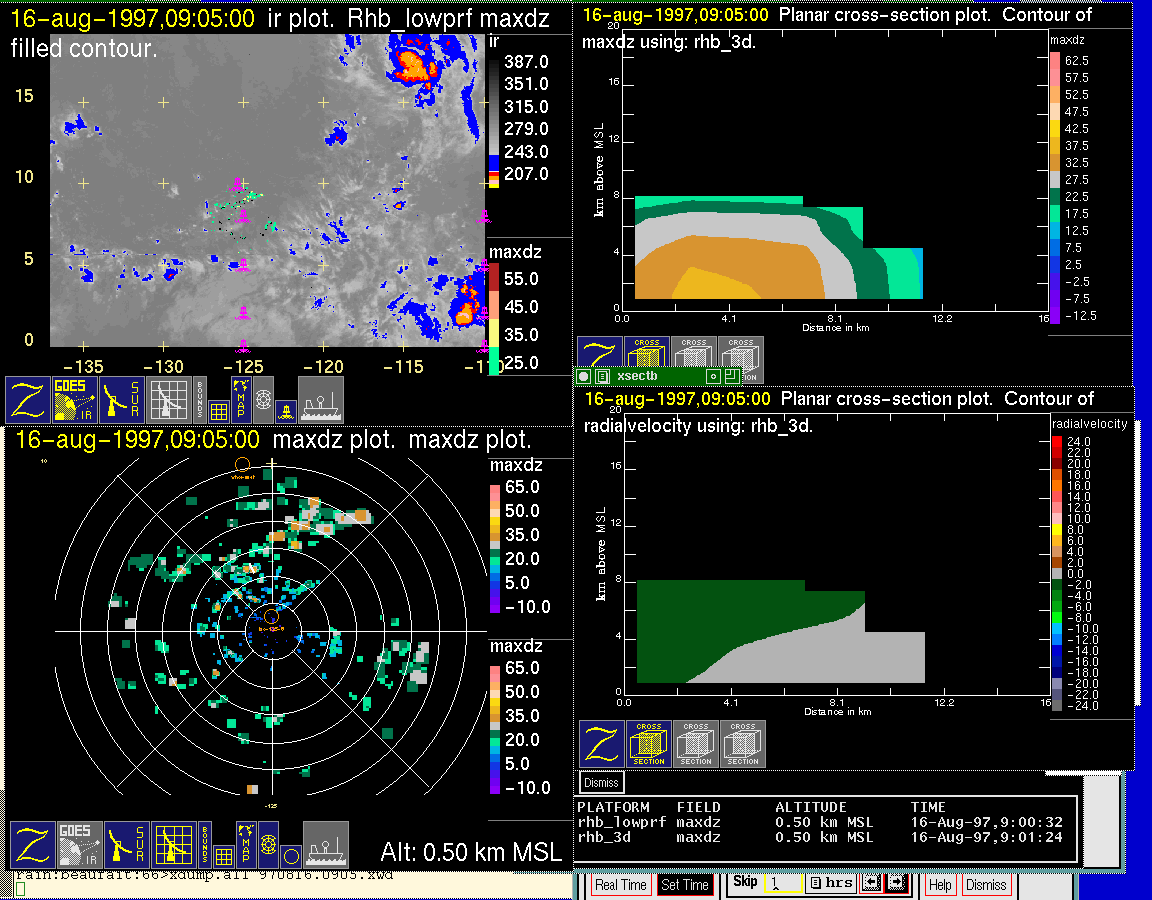Toggle the Set Time mode button
This screenshot has height=900, width=1152.
pyautogui.click(x=685, y=885)
